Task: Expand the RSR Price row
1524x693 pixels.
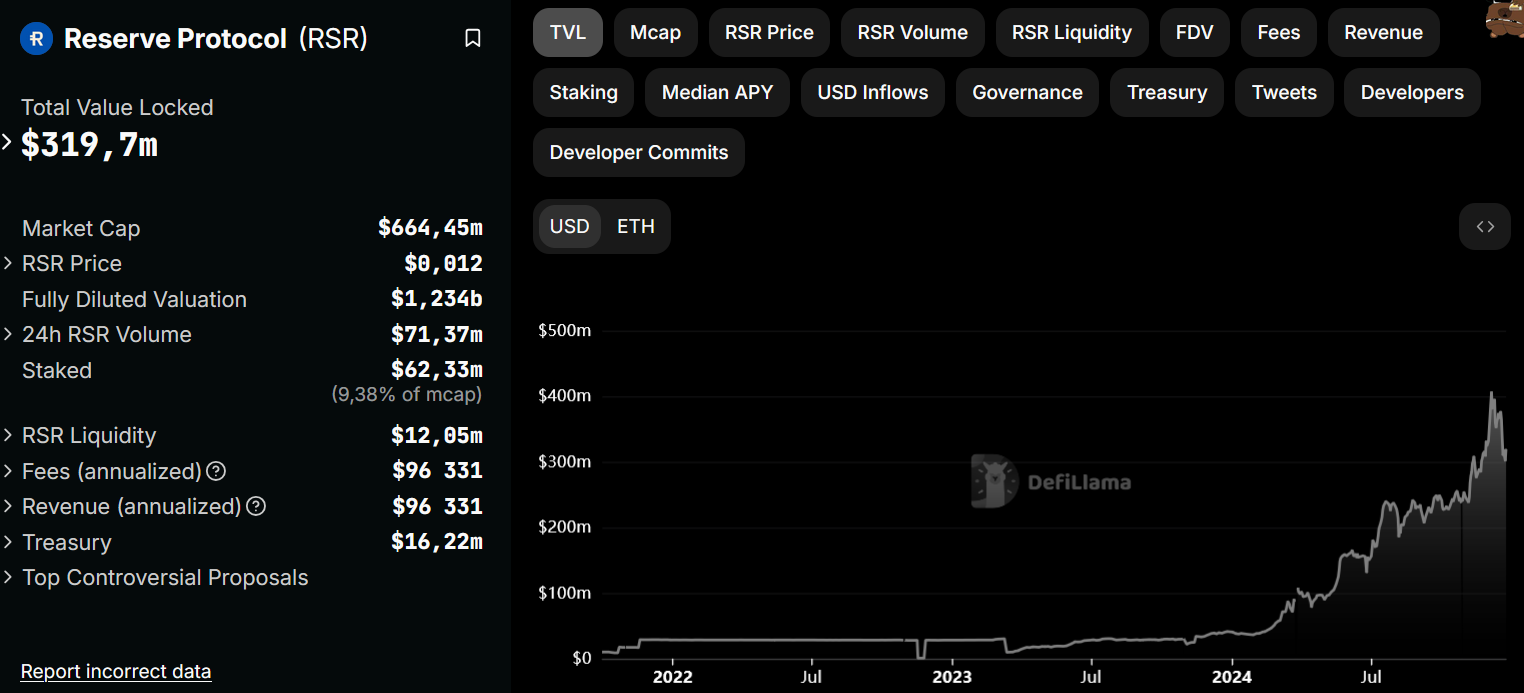Action: pyautogui.click(x=9, y=264)
